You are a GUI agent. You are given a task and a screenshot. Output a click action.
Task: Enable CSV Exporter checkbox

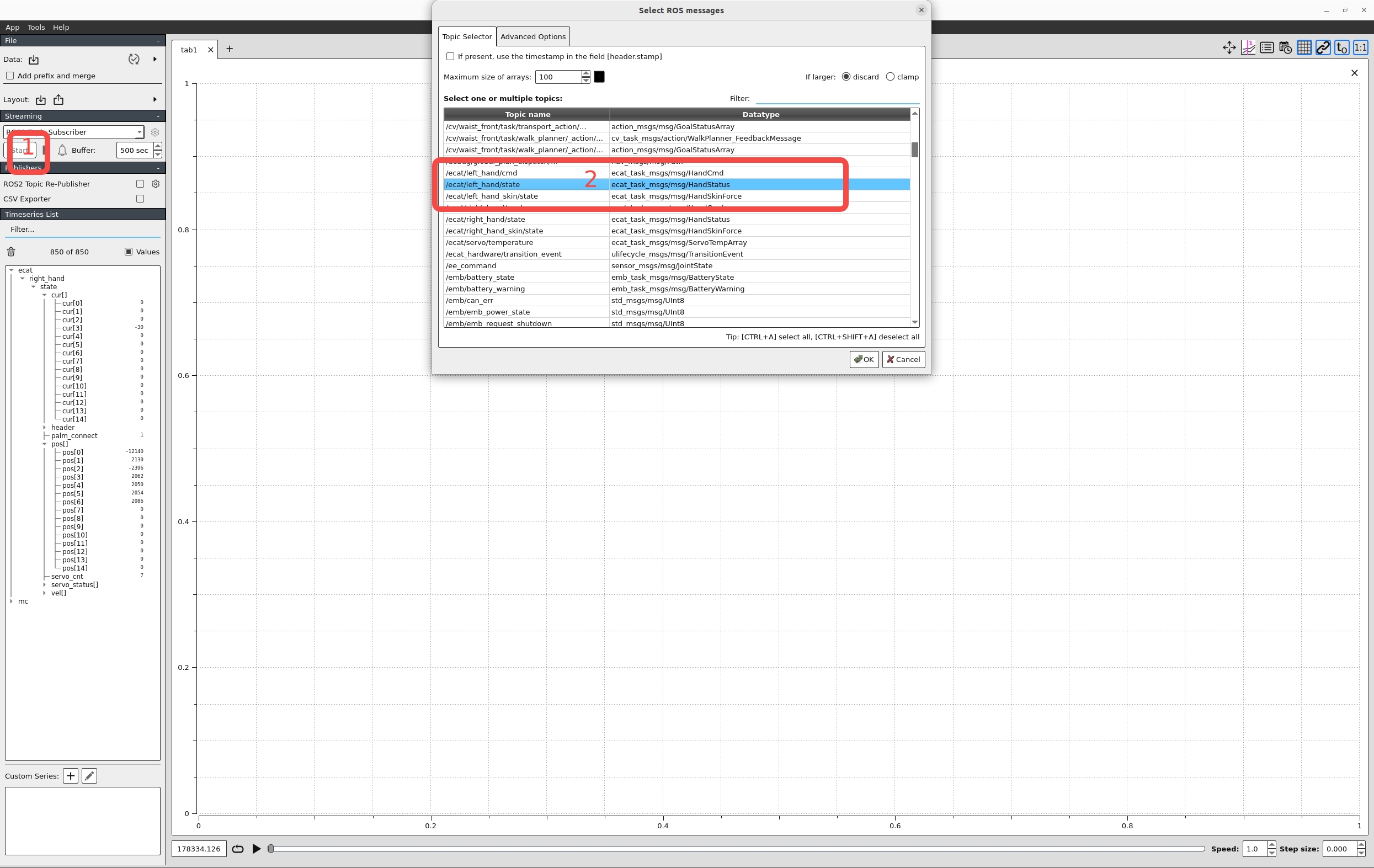[x=140, y=199]
